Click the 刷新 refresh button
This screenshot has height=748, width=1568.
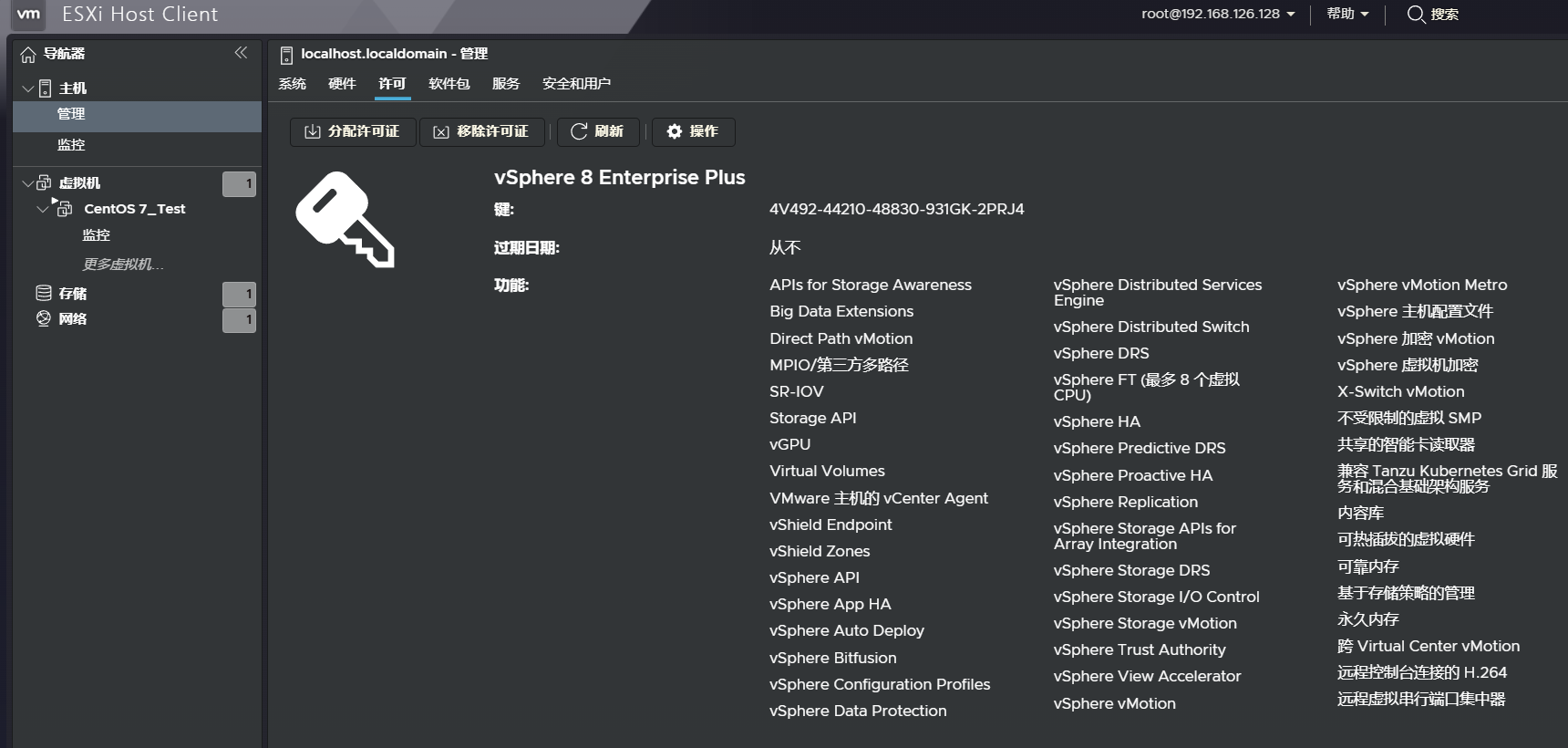click(598, 131)
